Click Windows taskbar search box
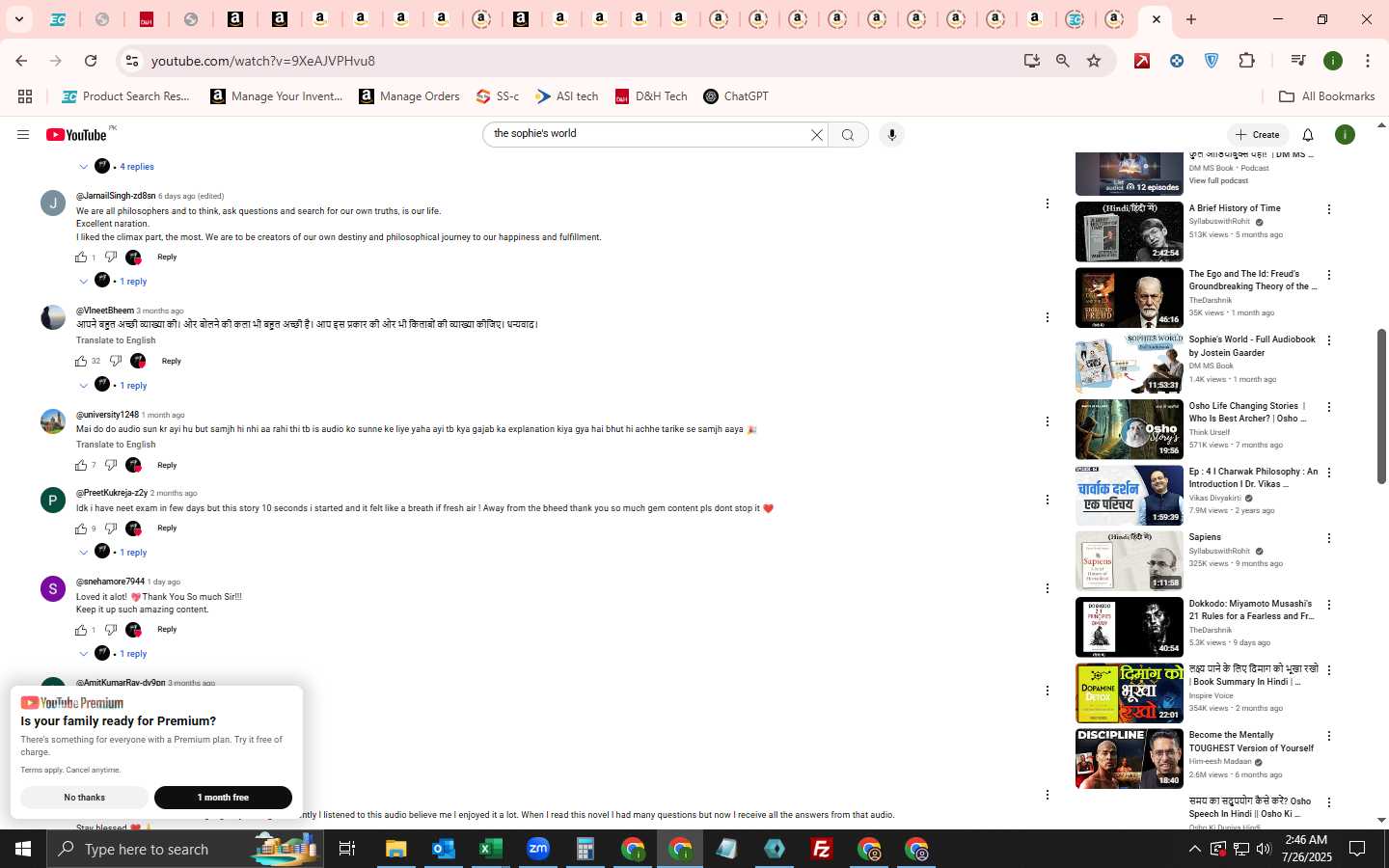 183,849
